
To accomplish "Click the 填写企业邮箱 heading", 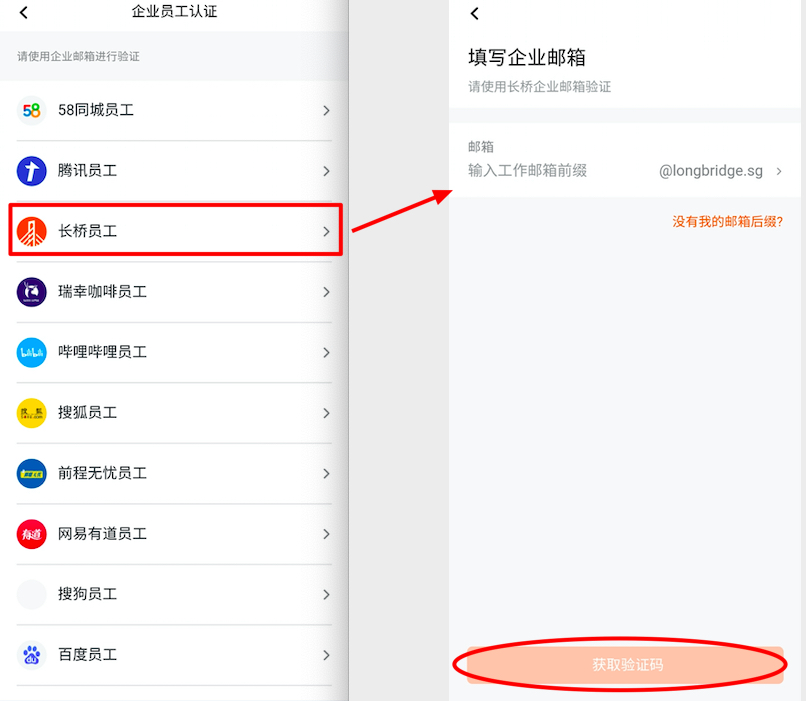I will point(527,57).
